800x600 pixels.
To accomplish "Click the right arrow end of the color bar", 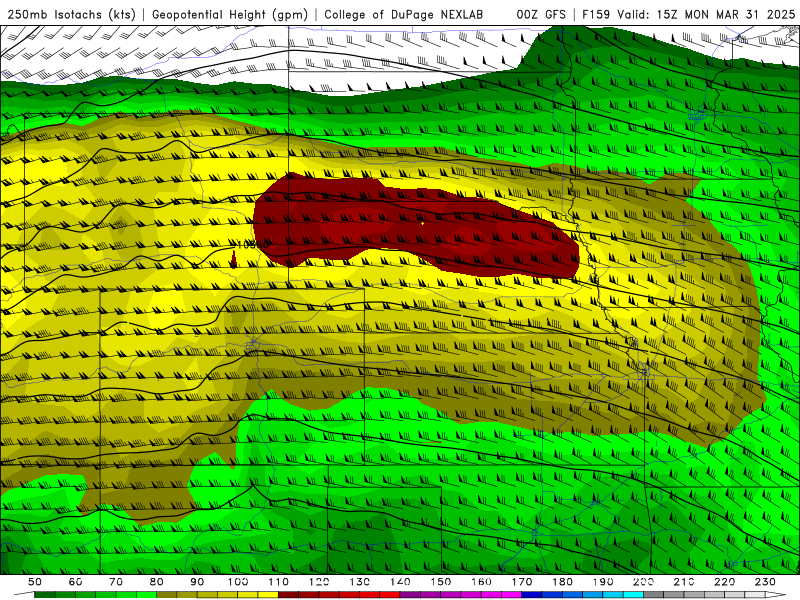I will coord(776,595).
